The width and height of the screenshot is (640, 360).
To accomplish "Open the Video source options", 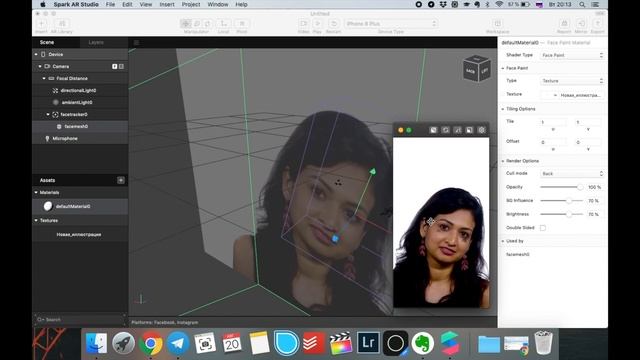I will point(303,24).
